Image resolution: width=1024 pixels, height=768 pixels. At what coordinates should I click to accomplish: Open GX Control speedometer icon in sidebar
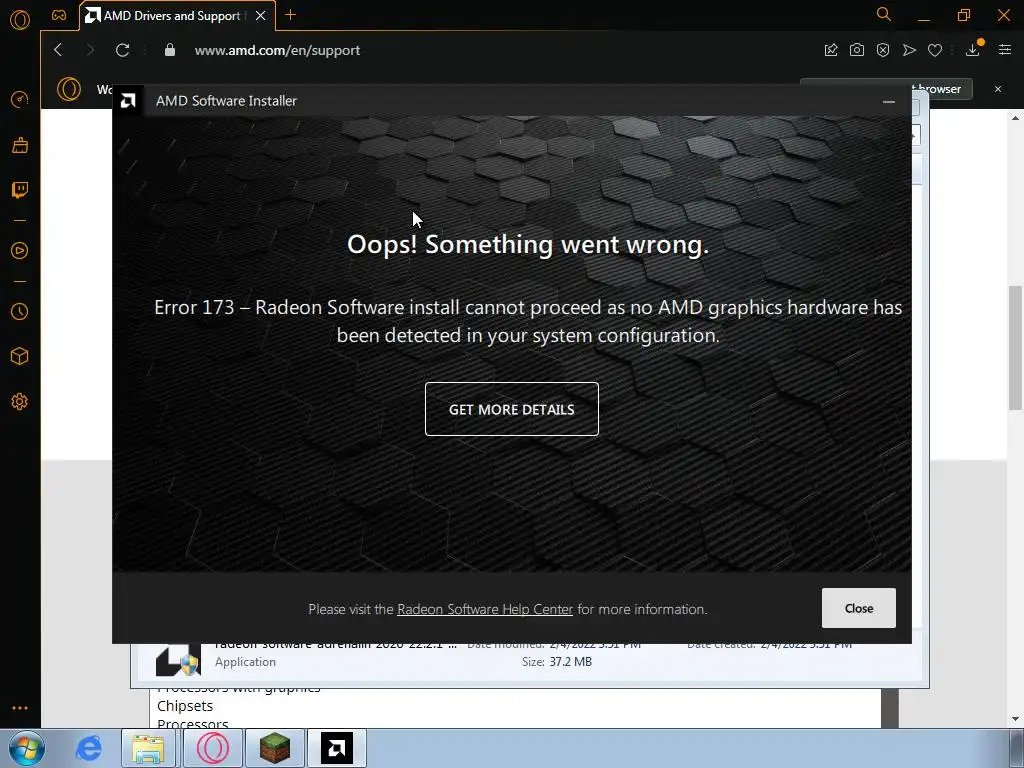click(20, 99)
